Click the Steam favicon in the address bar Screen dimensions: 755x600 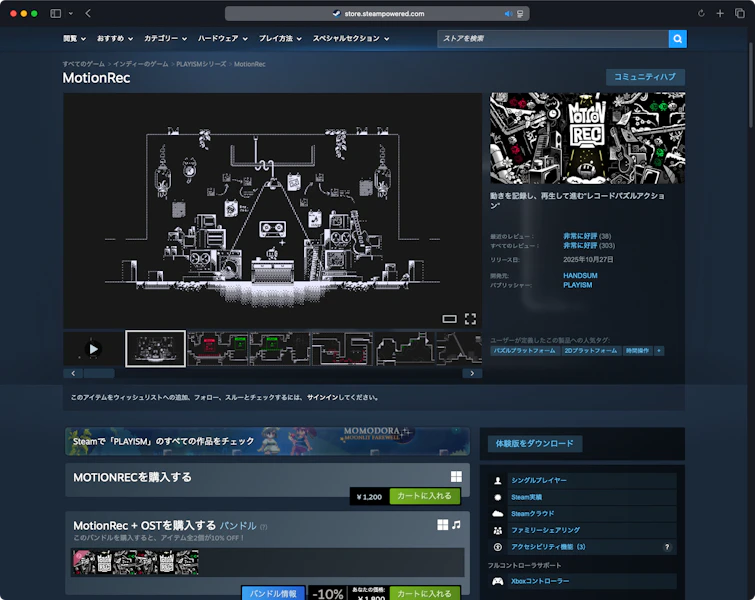(x=337, y=13)
